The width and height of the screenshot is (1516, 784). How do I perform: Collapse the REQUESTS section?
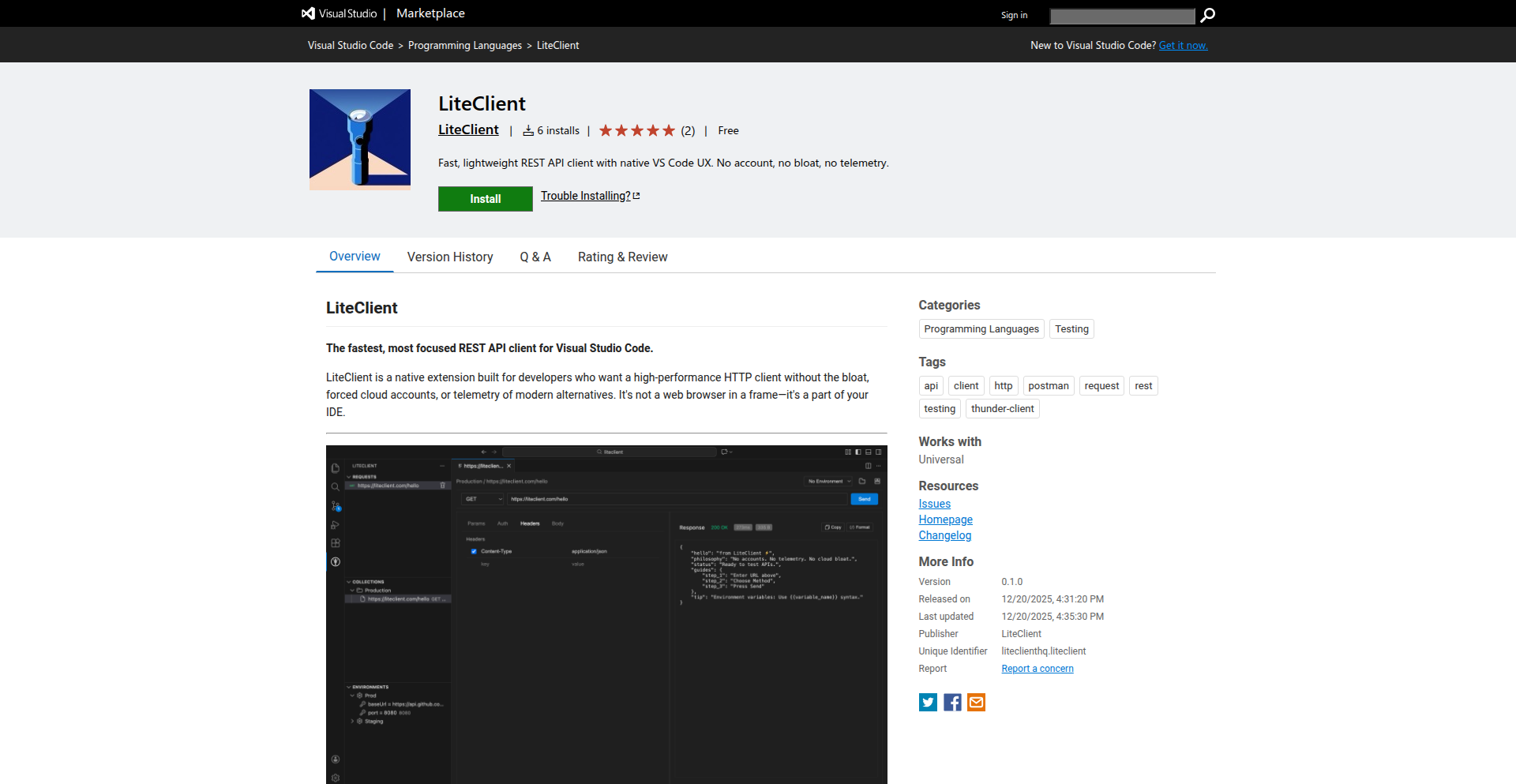click(349, 476)
